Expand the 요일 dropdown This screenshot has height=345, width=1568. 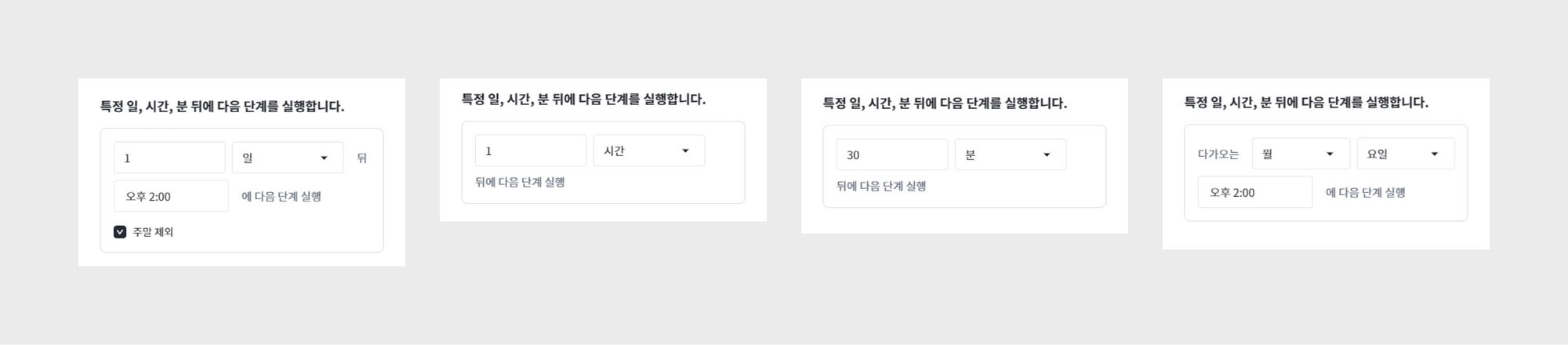[1405, 154]
